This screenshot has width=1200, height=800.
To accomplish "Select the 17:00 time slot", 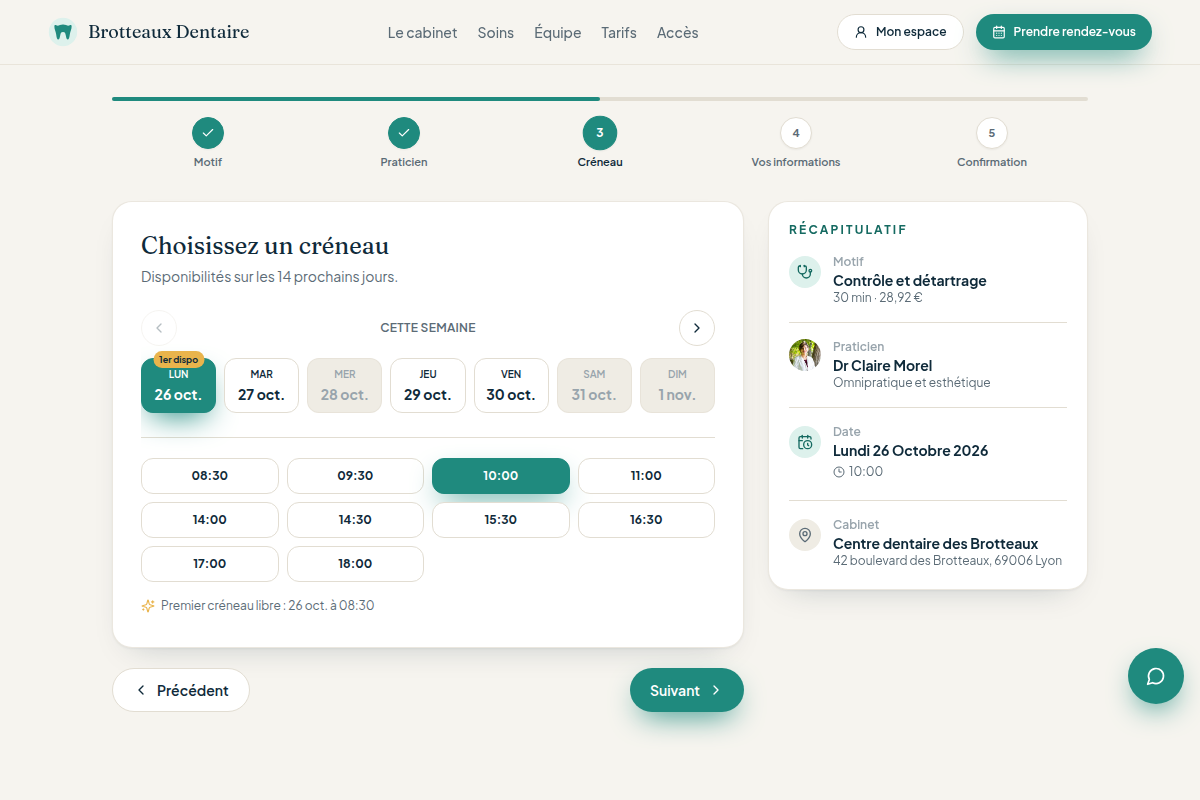I will [210, 564].
